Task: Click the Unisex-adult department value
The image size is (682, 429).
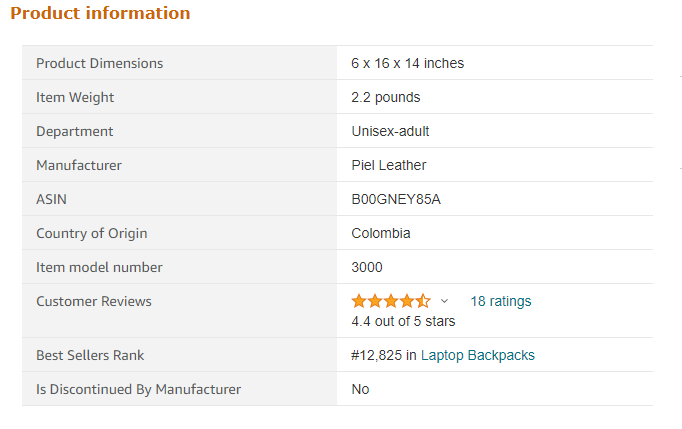Action: click(x=390, y=131)
